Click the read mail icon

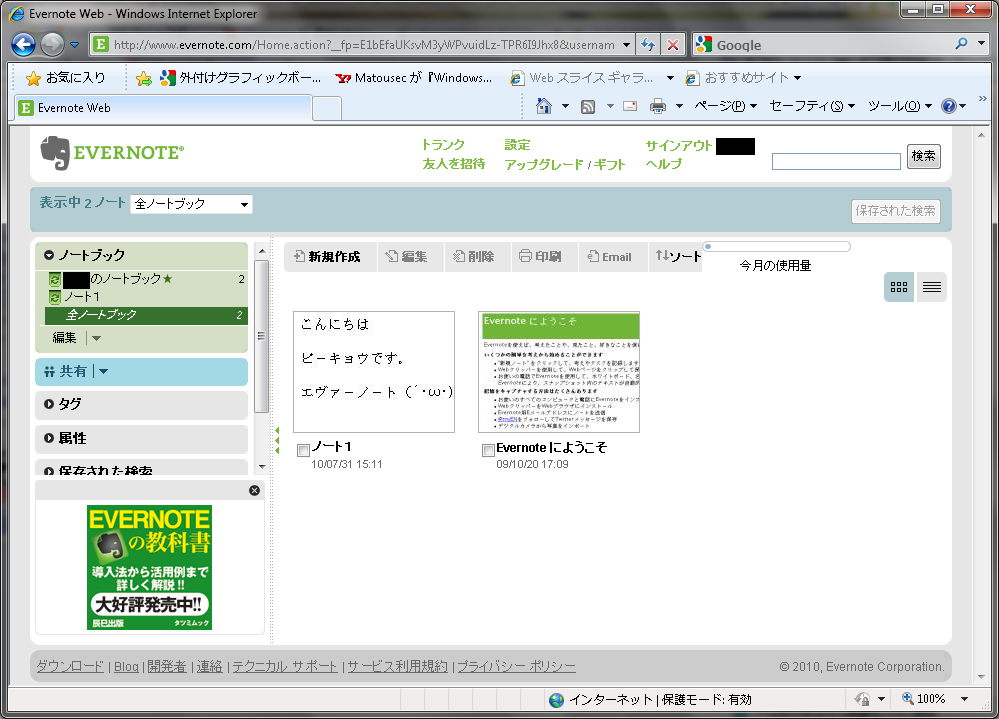tap(630, 106)
